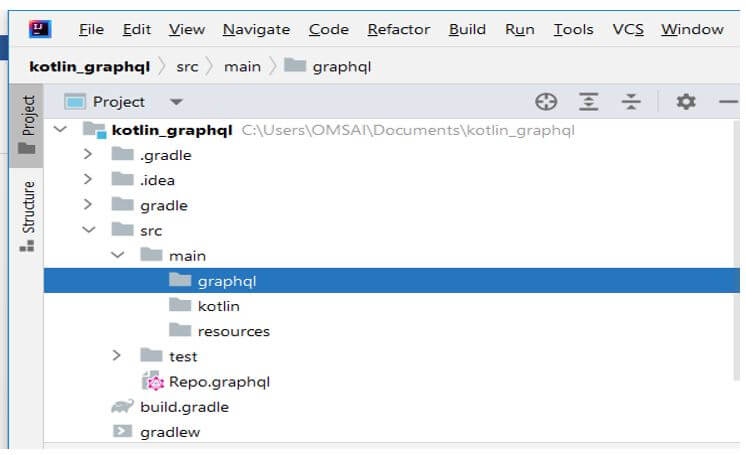Open the Project view dropdown arrow
This screenshot has width=746, height=455.
[176, 102]
